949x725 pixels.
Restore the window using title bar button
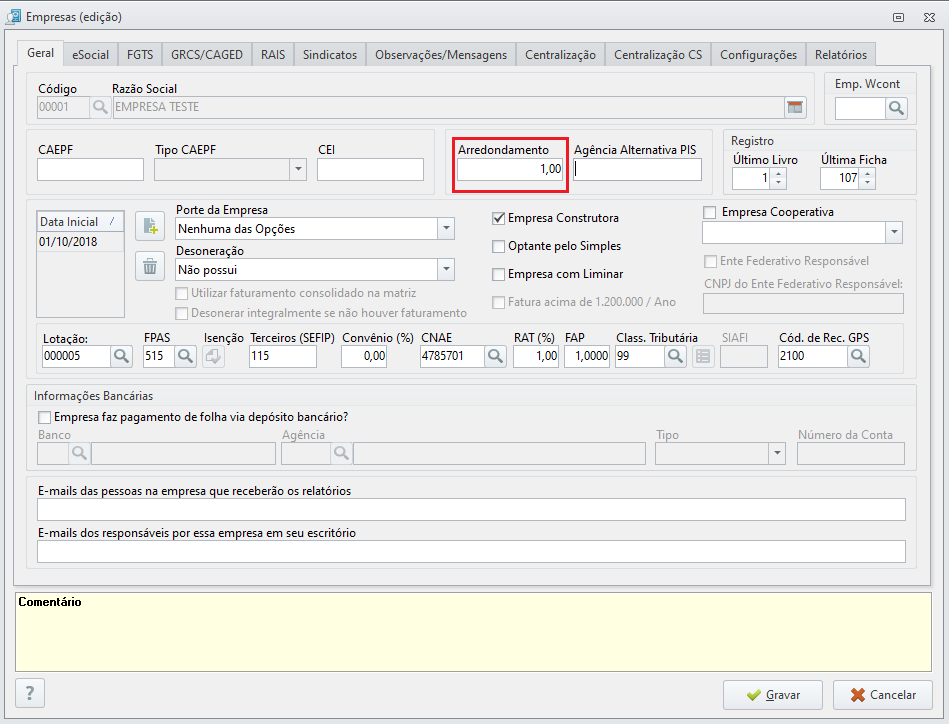[899, 18]
